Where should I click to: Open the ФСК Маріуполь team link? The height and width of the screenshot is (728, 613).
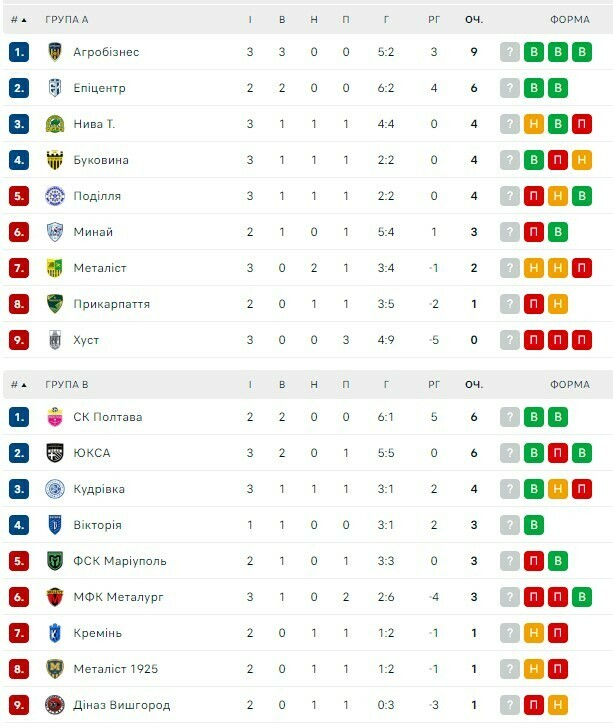(119, 561)
